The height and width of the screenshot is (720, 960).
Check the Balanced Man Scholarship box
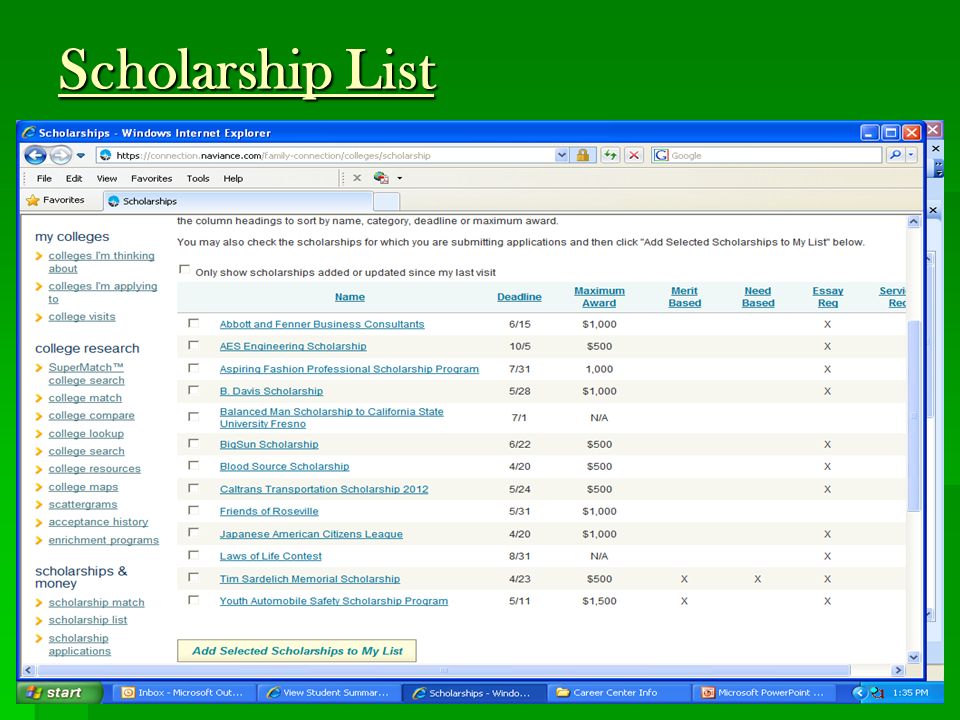193,417
